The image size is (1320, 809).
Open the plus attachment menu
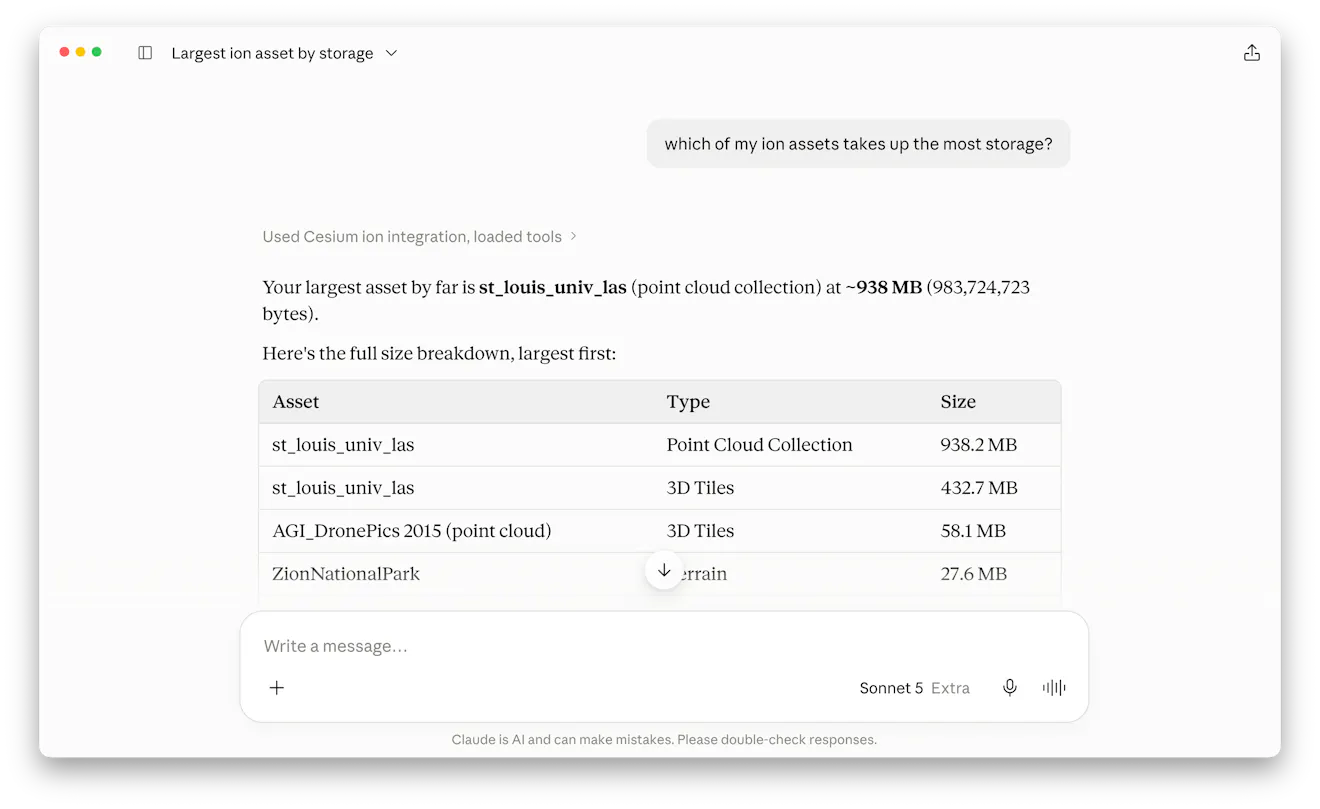click(x=277, y=688)
